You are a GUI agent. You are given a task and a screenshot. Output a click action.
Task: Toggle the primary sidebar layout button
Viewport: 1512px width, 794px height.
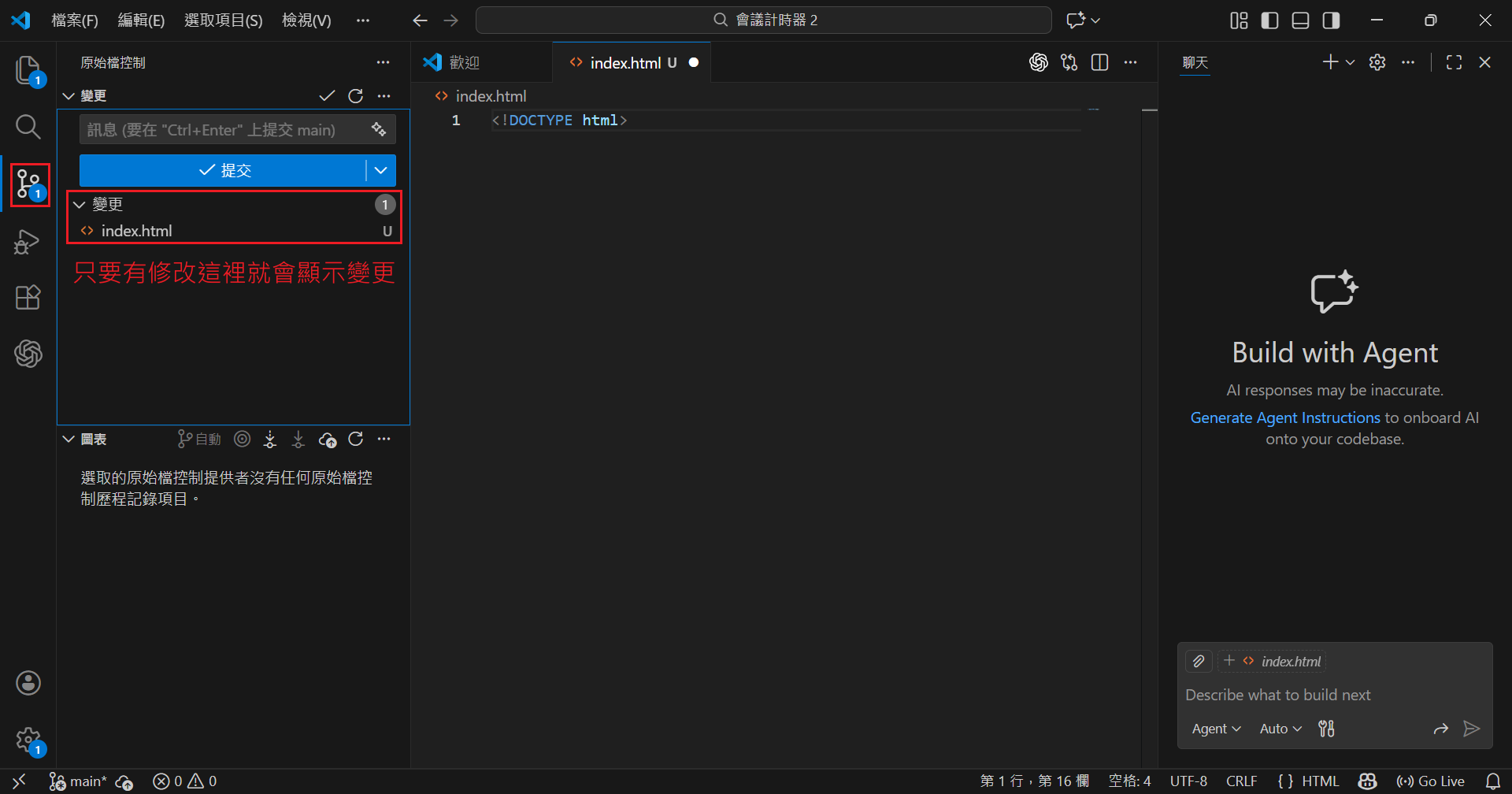[1269, 20]
